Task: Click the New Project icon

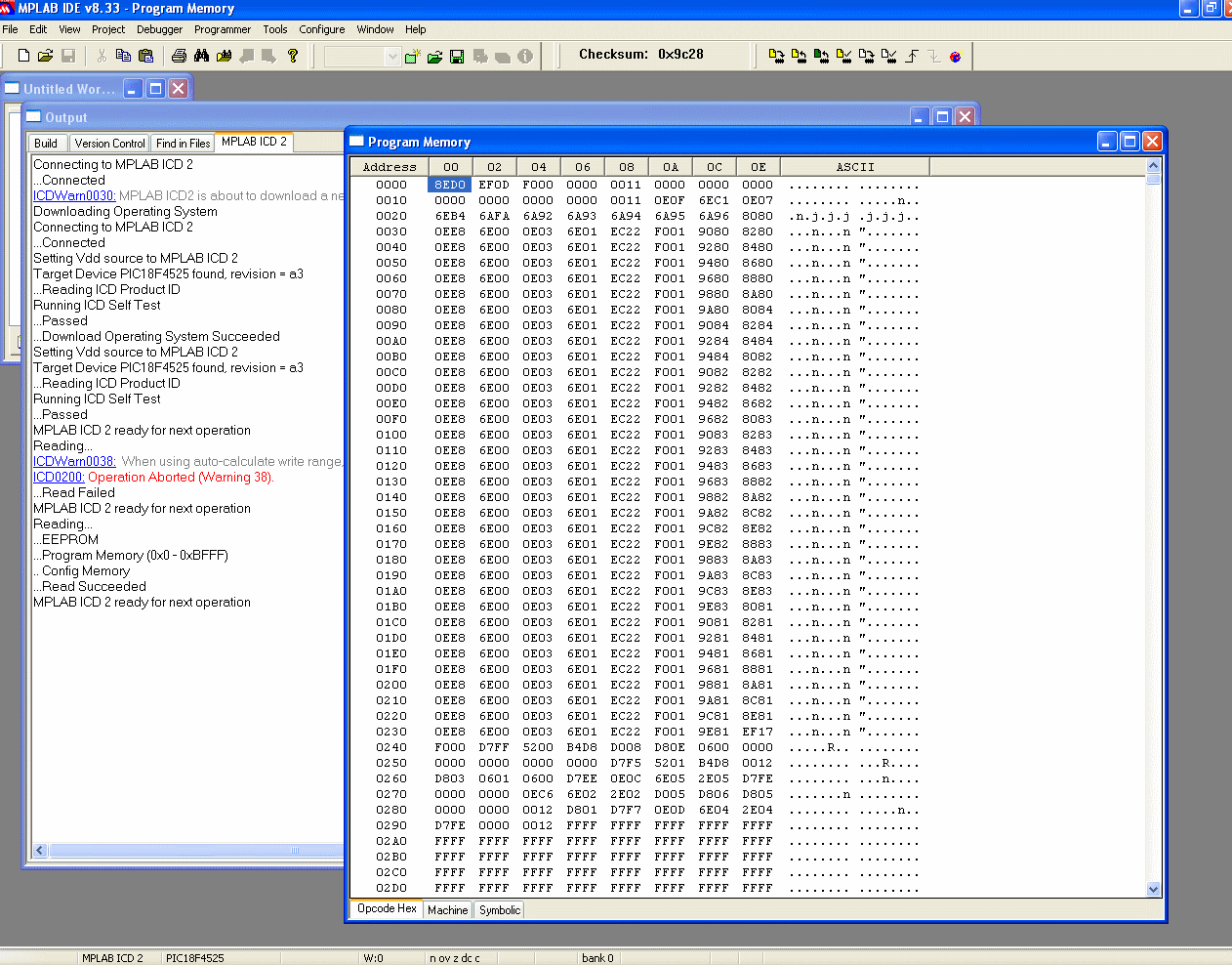Action: click(413, 56)
